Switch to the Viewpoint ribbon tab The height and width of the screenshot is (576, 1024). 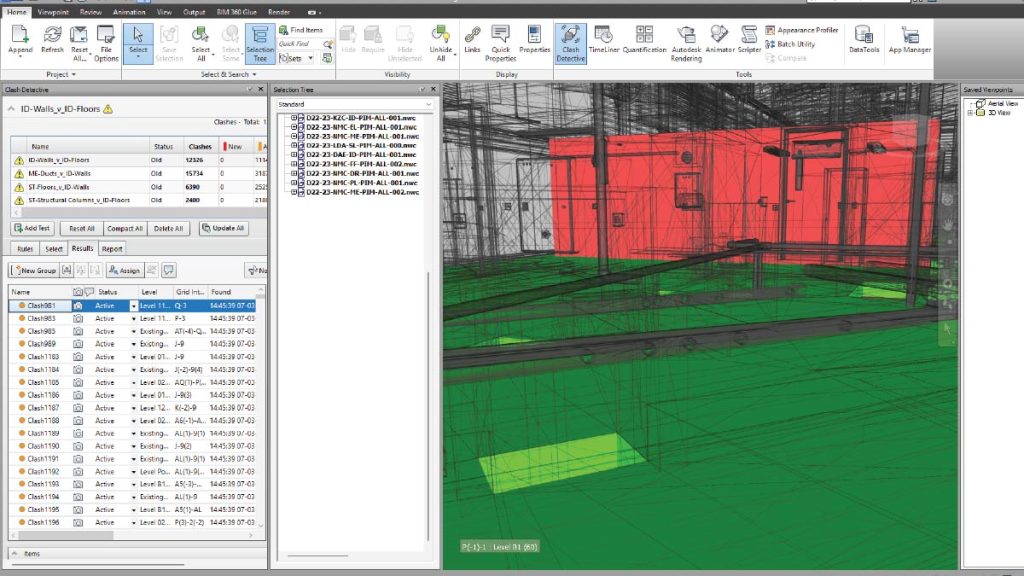pyautogui.click(x=51, y=12)
